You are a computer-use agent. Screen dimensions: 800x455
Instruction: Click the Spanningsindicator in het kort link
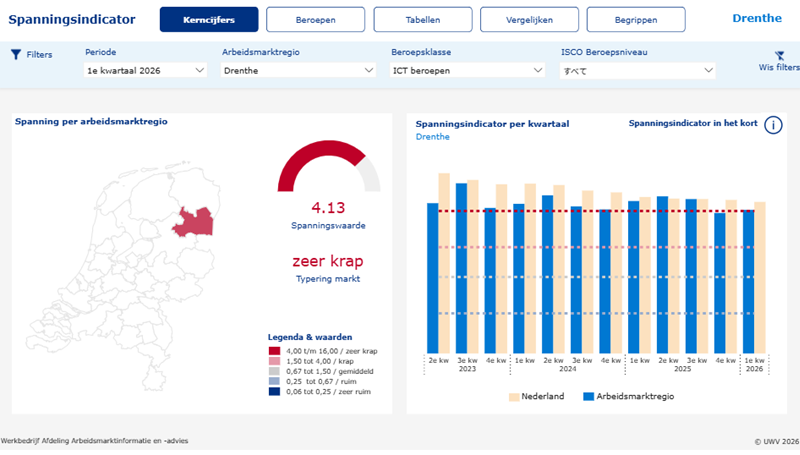693,123
